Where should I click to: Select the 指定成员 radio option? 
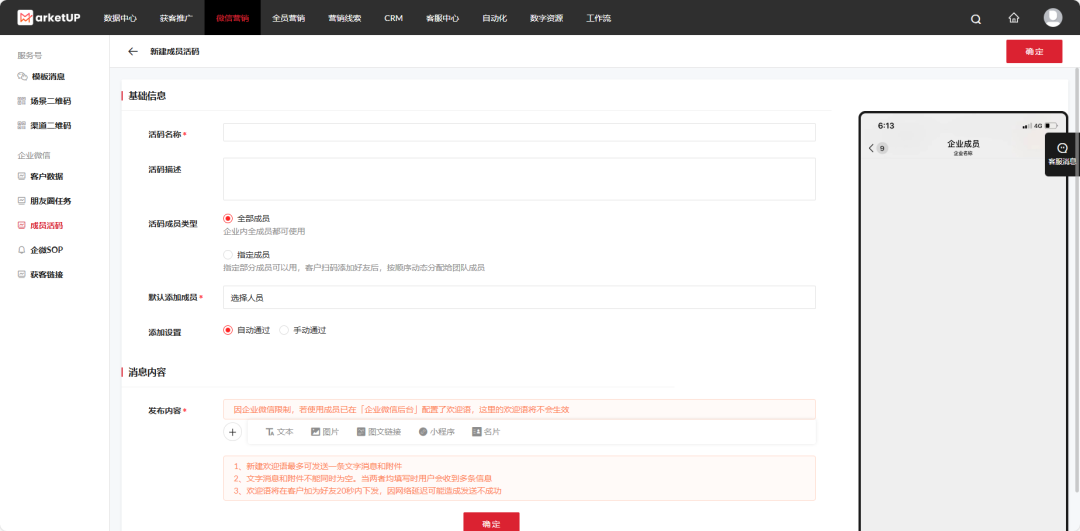click(x=228, y=255)
